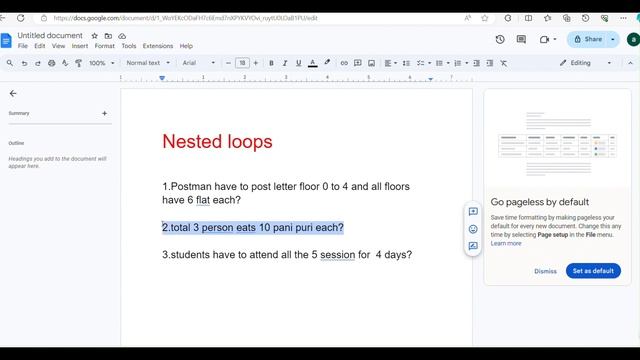Add page to browser favorites star
The width and height of the screenshot is (640, 360).
[x=484, y=18]
